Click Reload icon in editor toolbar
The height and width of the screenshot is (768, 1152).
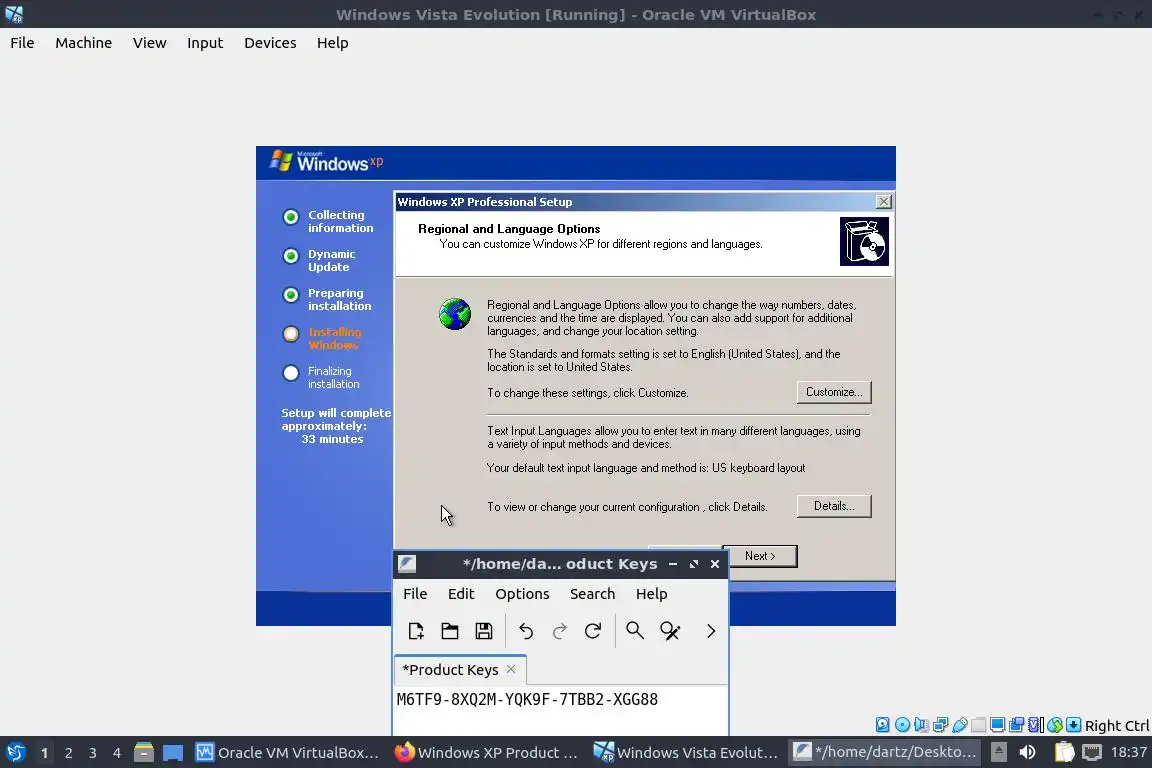(x=593, y=631)
